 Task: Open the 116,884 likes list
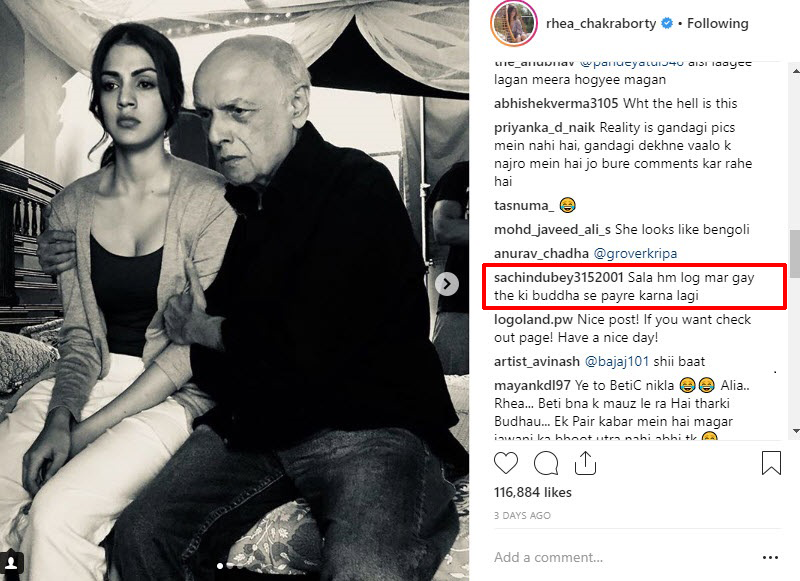point(532,491)
